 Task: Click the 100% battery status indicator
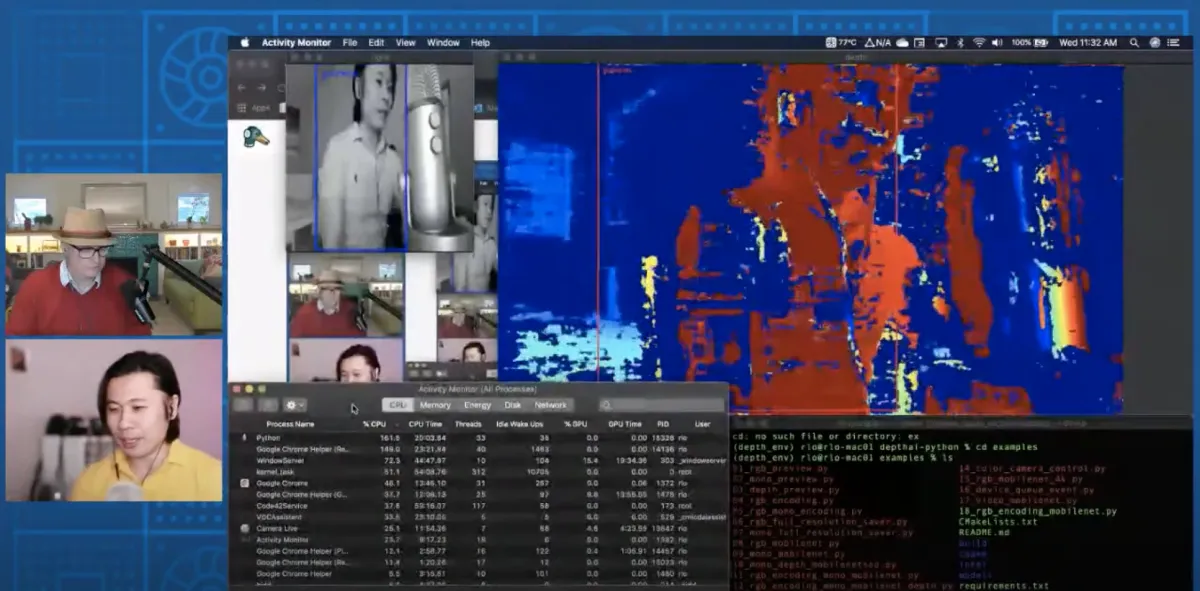point(1032,43)
